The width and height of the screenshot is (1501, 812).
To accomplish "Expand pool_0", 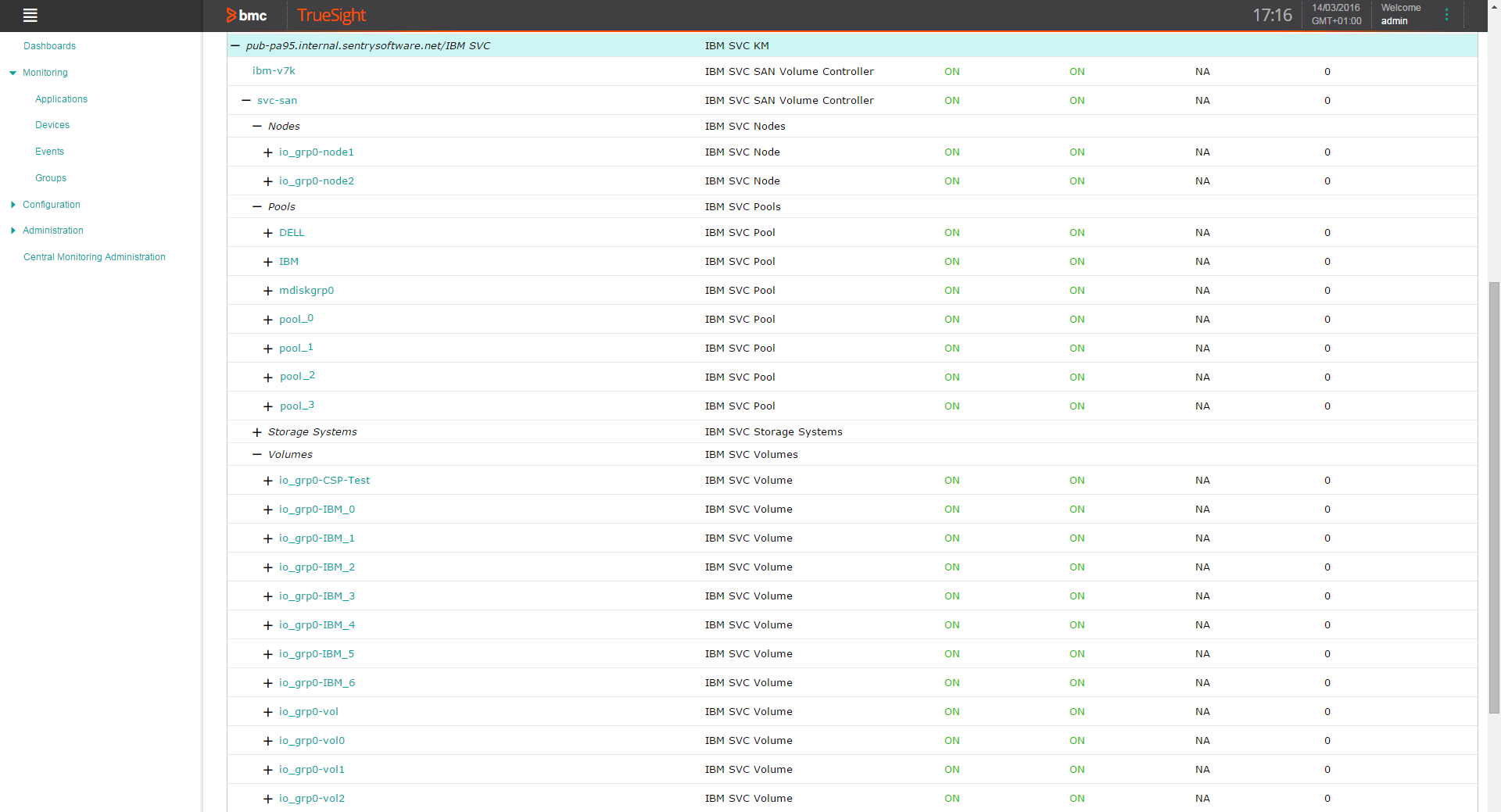I will 268,320.
